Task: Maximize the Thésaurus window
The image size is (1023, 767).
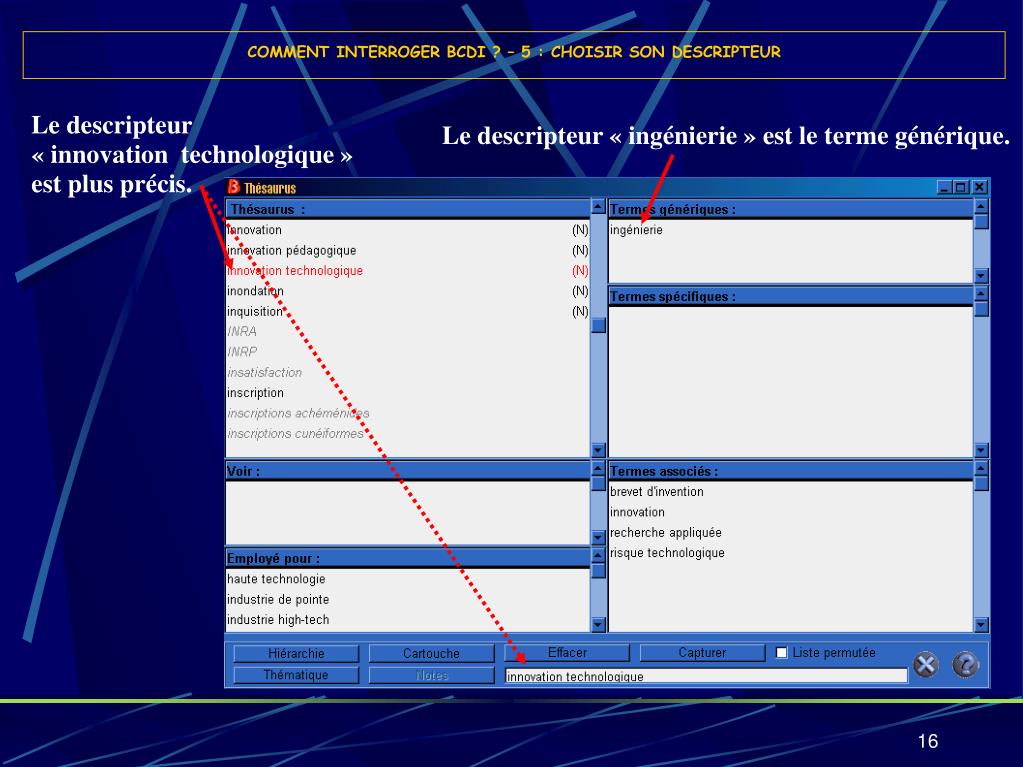Action: [960, 188]
